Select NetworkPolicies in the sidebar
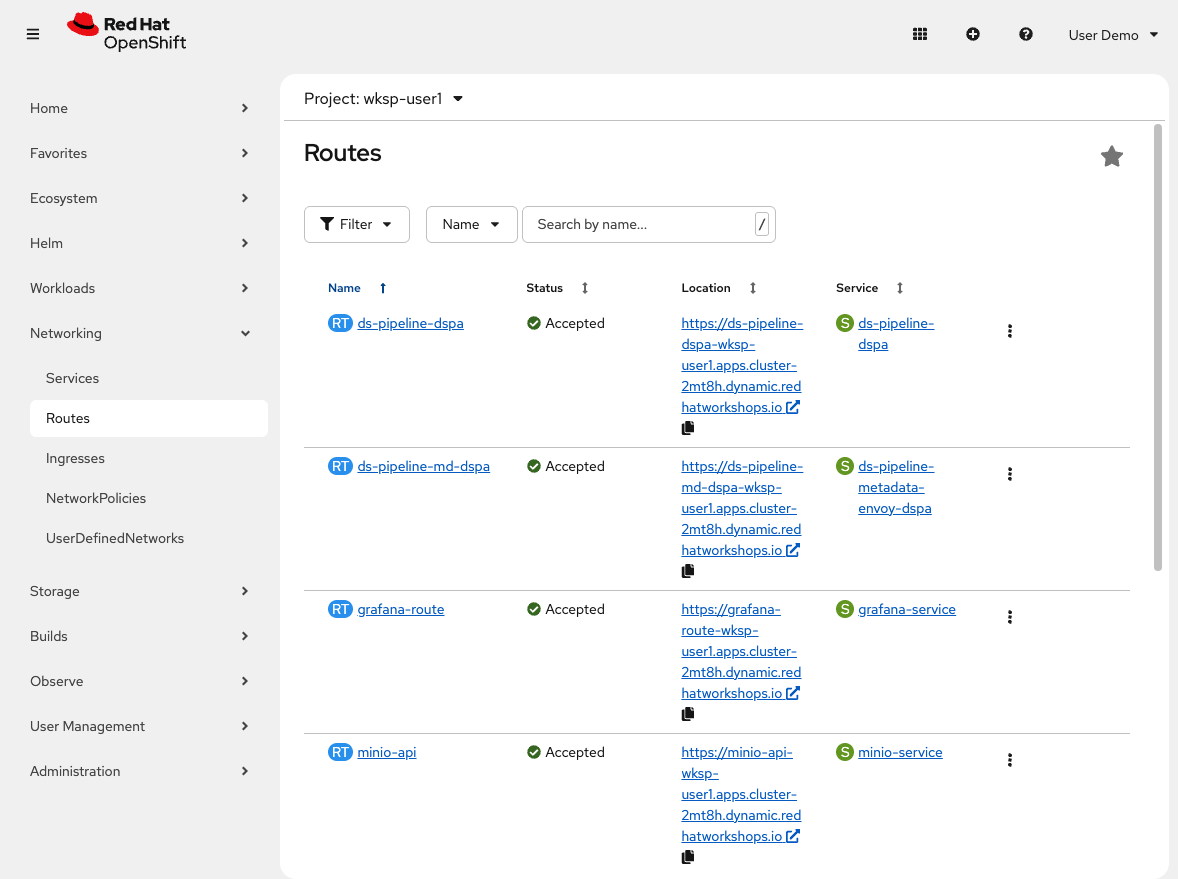 [x=96, y=498]
